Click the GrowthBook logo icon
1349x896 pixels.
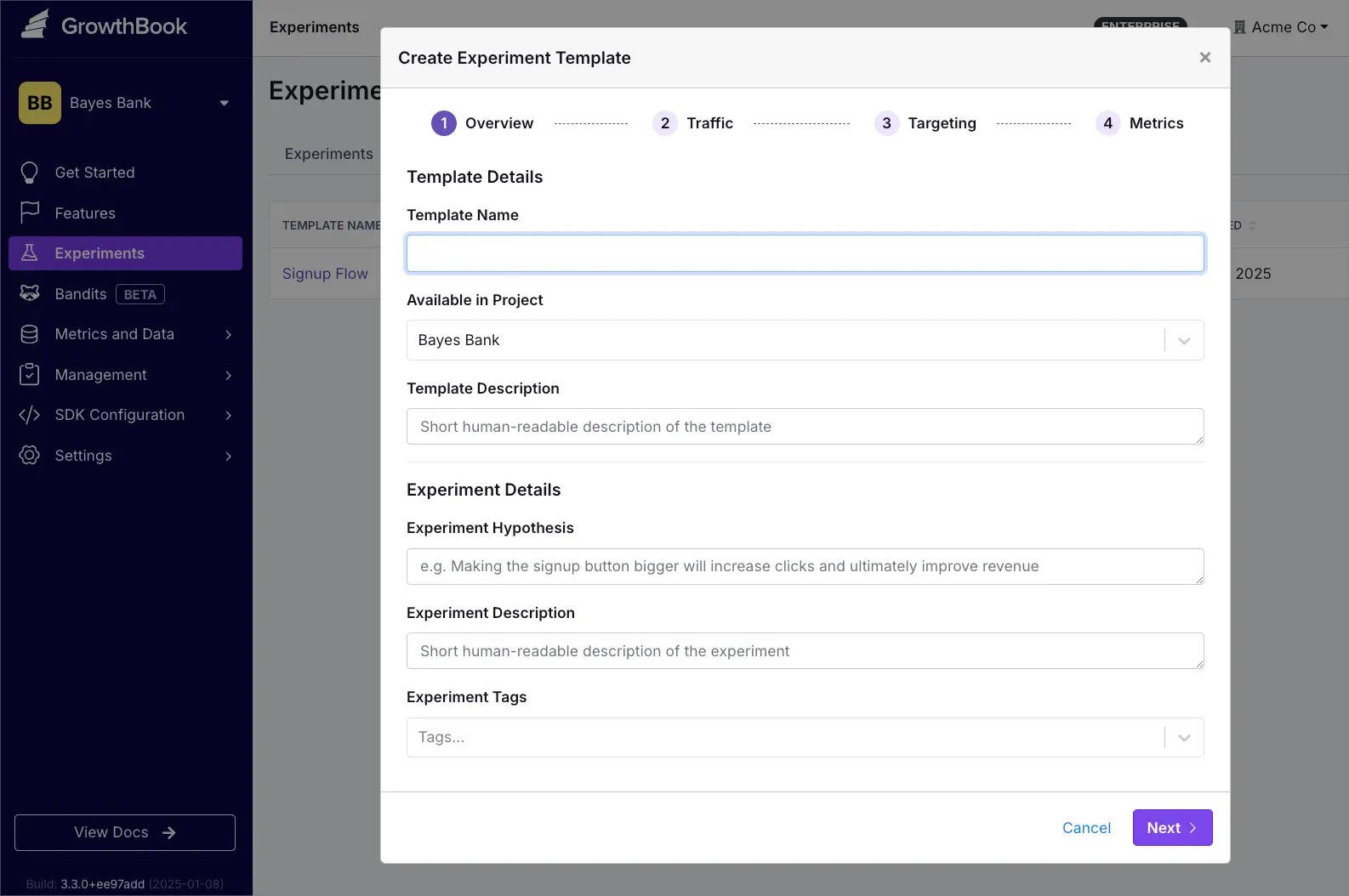click(x=35, y=25)
